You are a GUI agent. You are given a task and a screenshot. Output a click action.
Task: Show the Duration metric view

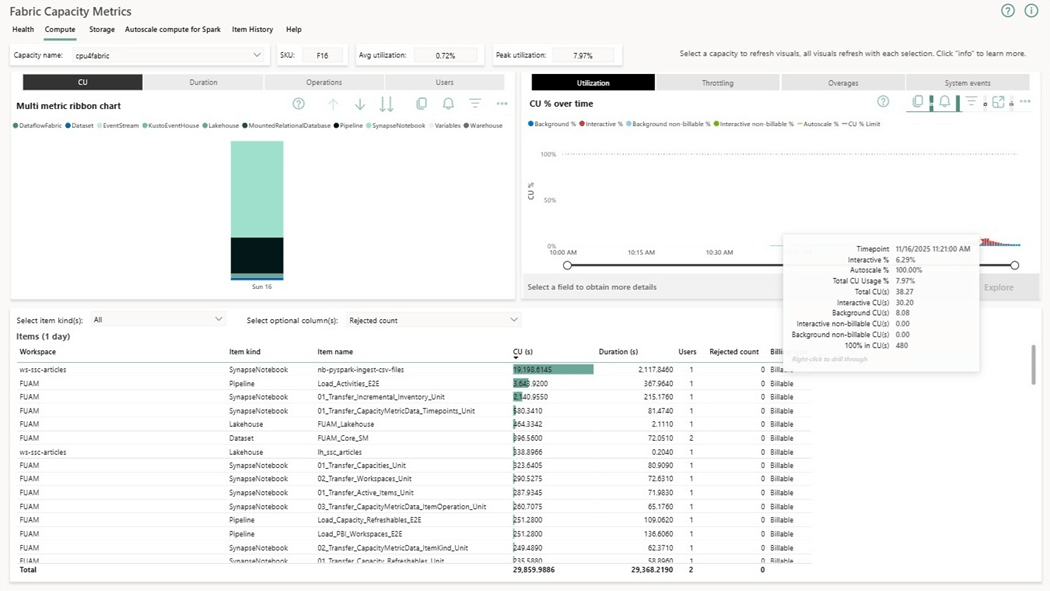pos(203,83)
